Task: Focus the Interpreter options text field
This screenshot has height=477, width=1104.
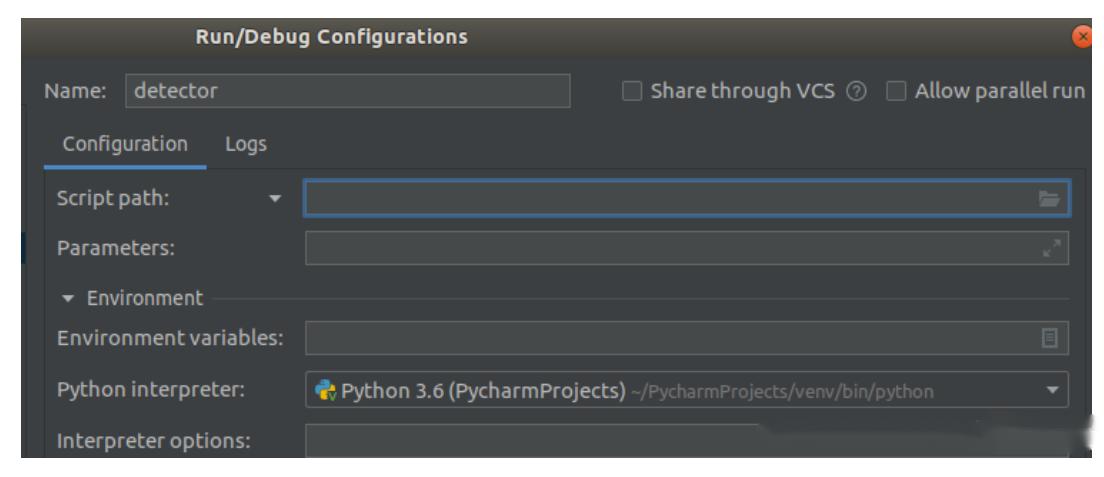Action: pos(530,440)
